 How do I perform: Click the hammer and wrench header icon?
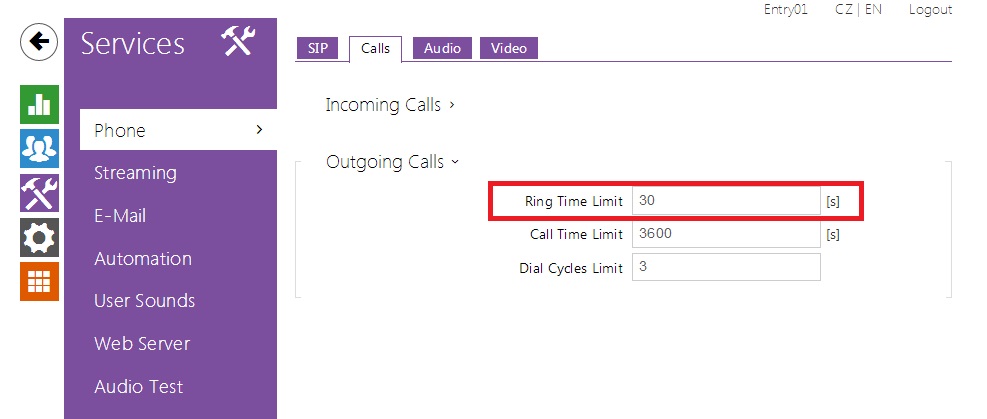coord(238,43)
